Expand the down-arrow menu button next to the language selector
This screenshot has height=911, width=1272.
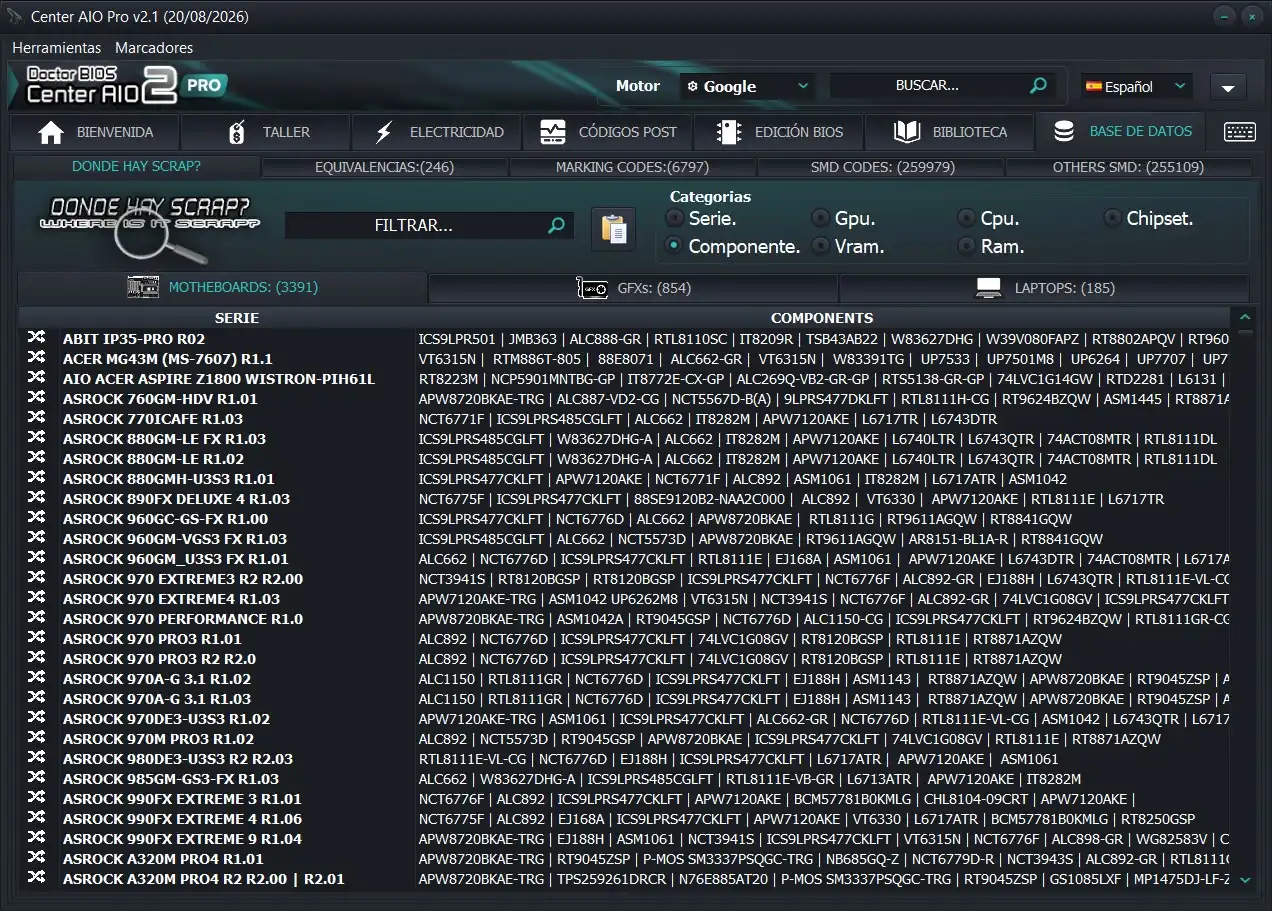coord(1228,88)
